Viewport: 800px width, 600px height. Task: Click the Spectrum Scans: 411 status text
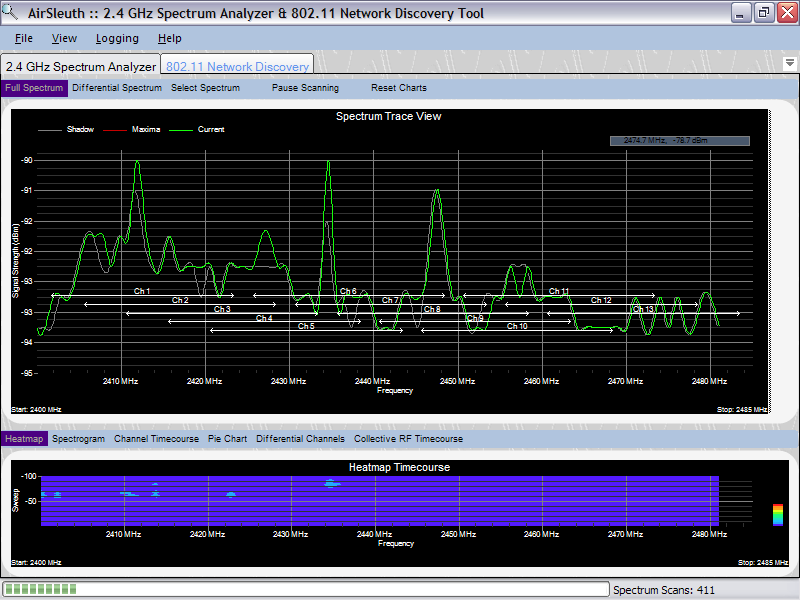[663, 590]
